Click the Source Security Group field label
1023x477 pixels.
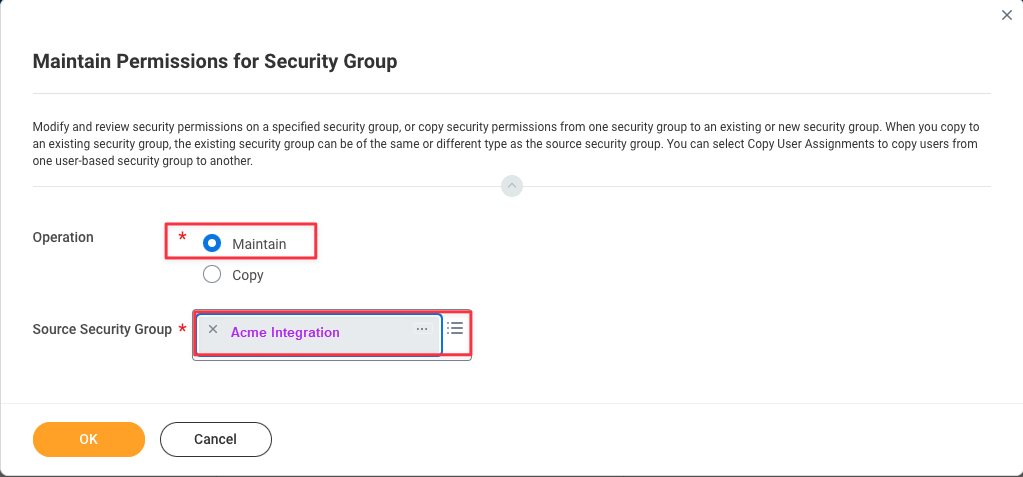(x=102, y=329)
